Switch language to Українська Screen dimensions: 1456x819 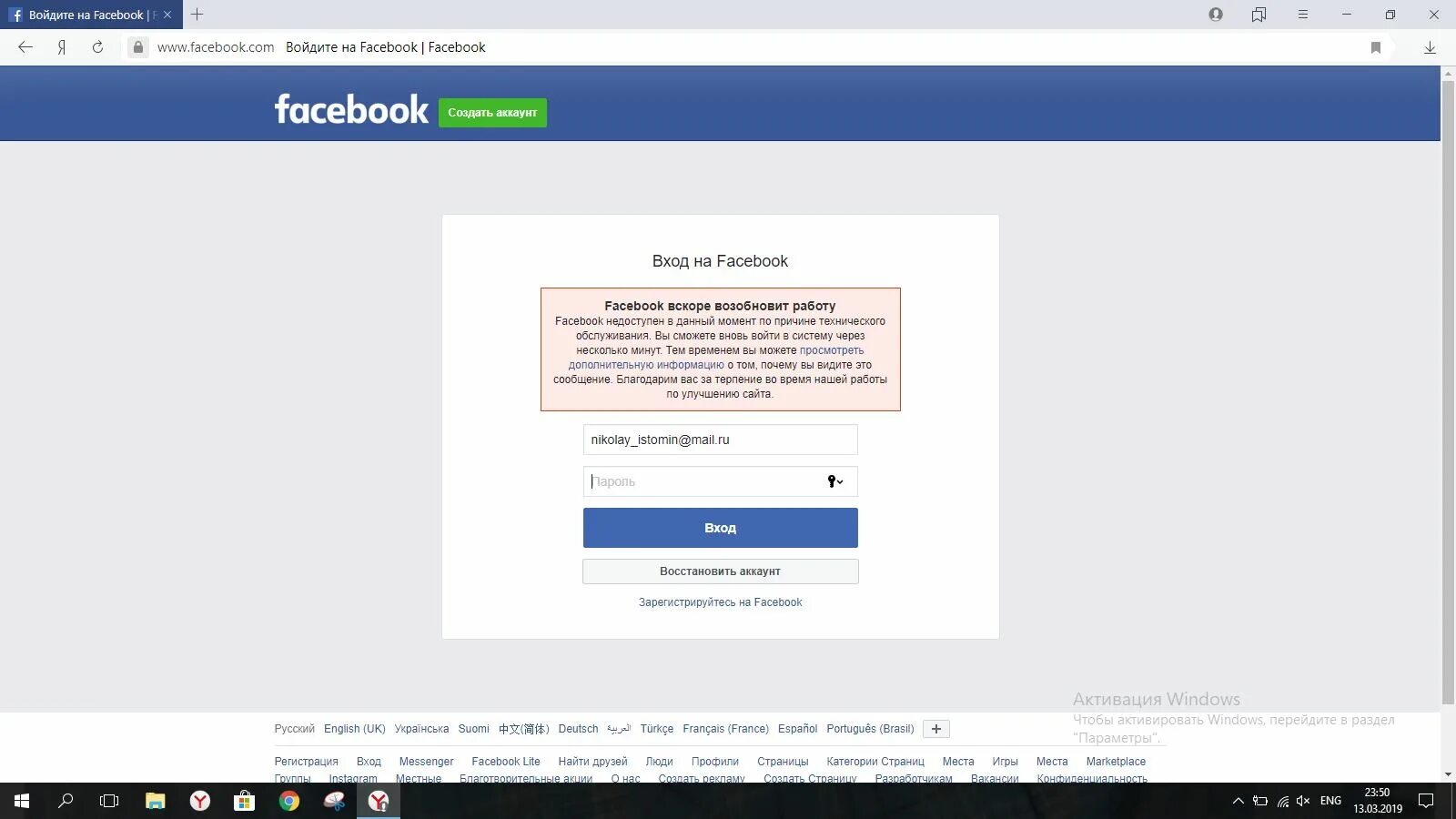coord(421,729)
